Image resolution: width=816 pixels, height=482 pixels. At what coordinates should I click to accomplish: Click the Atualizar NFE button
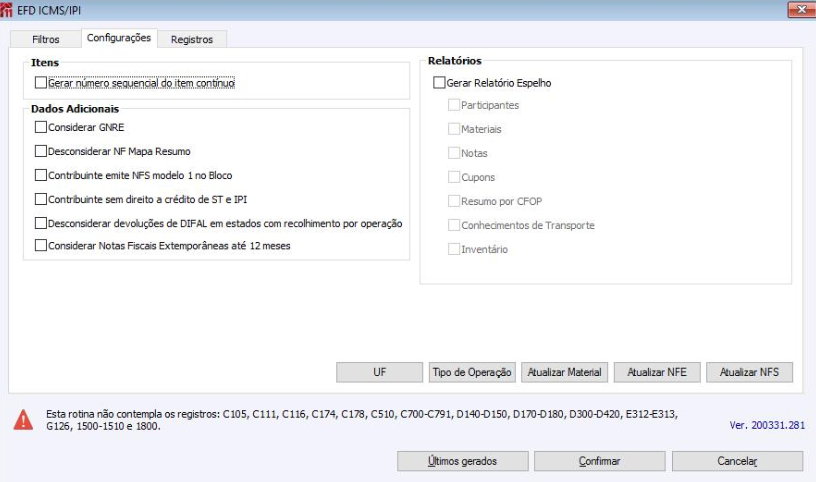[658, 372]
